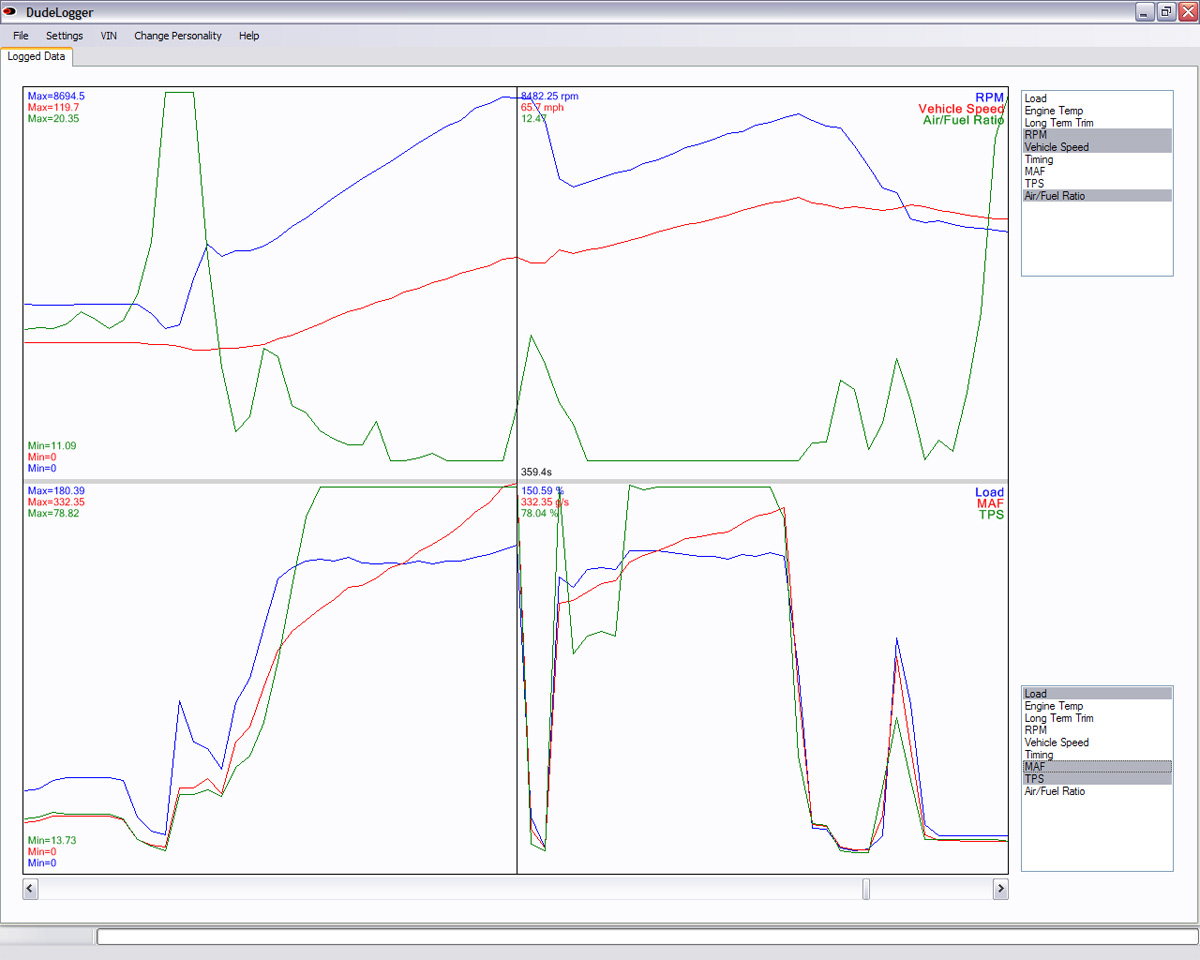The width and height of the screenshot is (1200, 960).
Task: Click the DudeLogger title bar app icon
Action: (11, 12)
